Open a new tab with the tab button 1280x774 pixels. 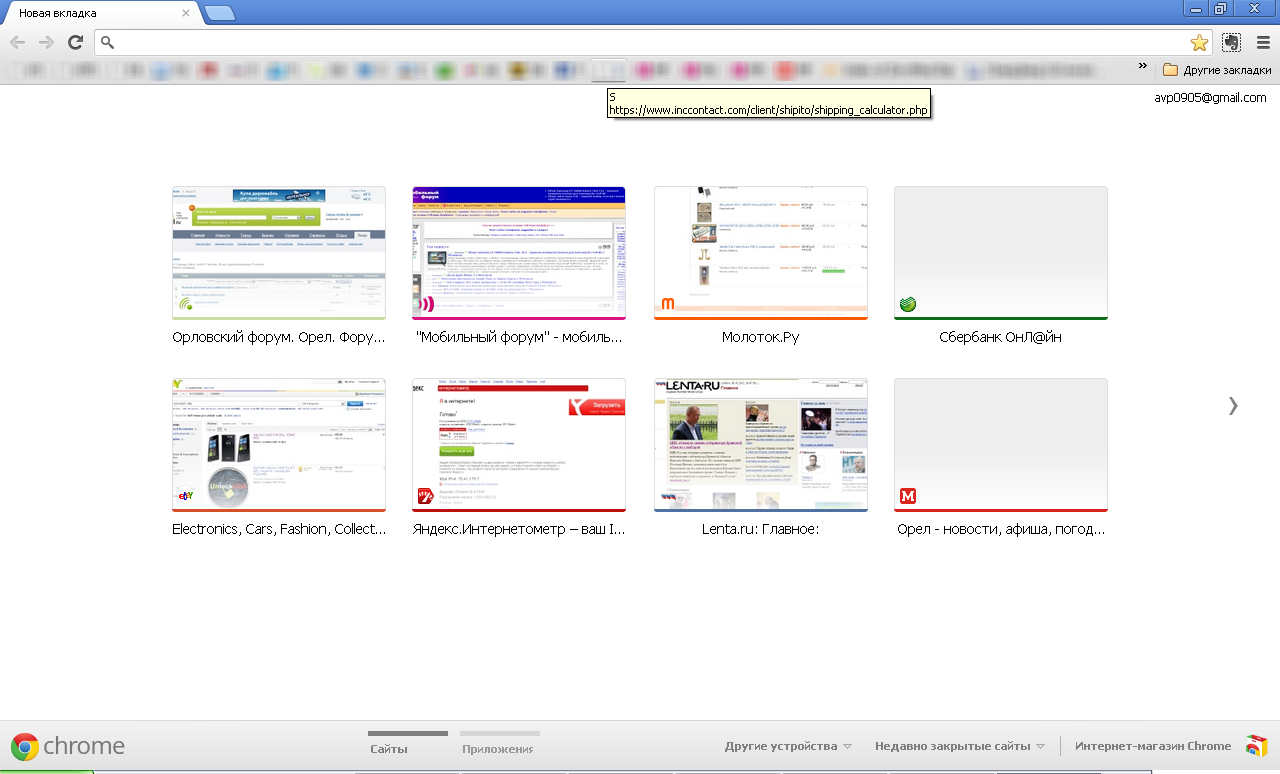point(219,13)
